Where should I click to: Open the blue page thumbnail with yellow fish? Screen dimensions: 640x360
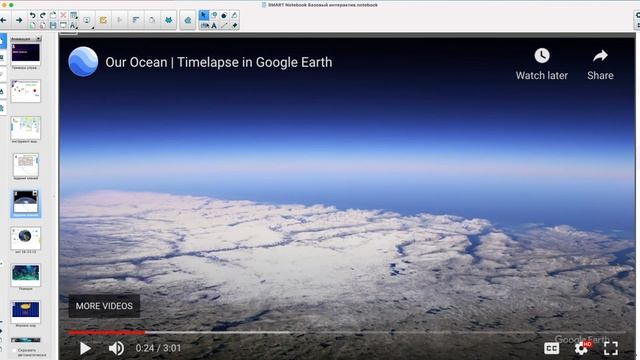coord(26,312)
